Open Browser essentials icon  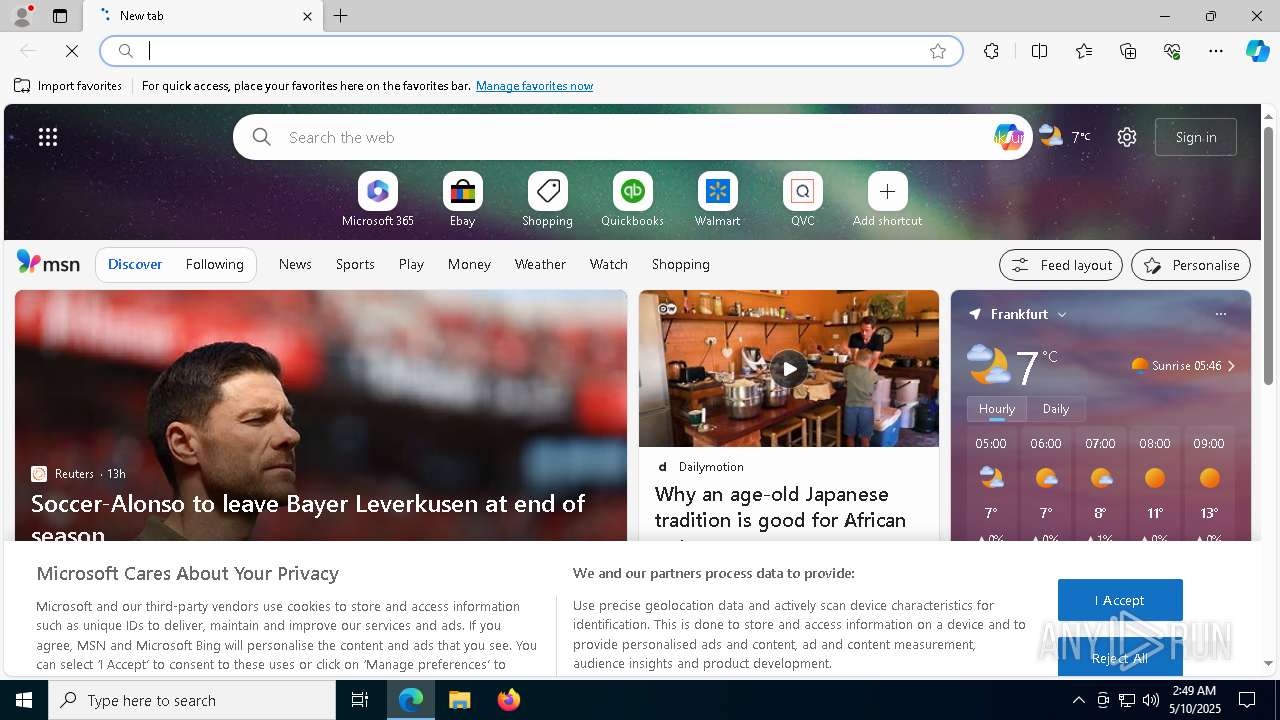pyautogui.click(x=1173, y=51)
